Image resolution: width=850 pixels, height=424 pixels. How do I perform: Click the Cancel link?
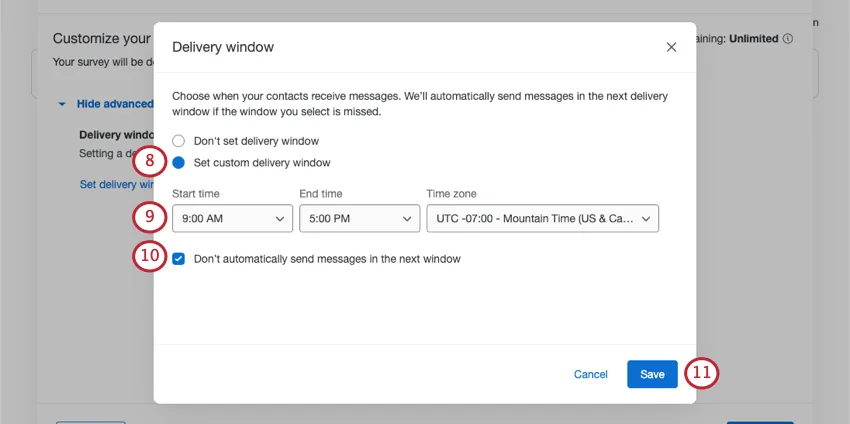click(590, 374)
